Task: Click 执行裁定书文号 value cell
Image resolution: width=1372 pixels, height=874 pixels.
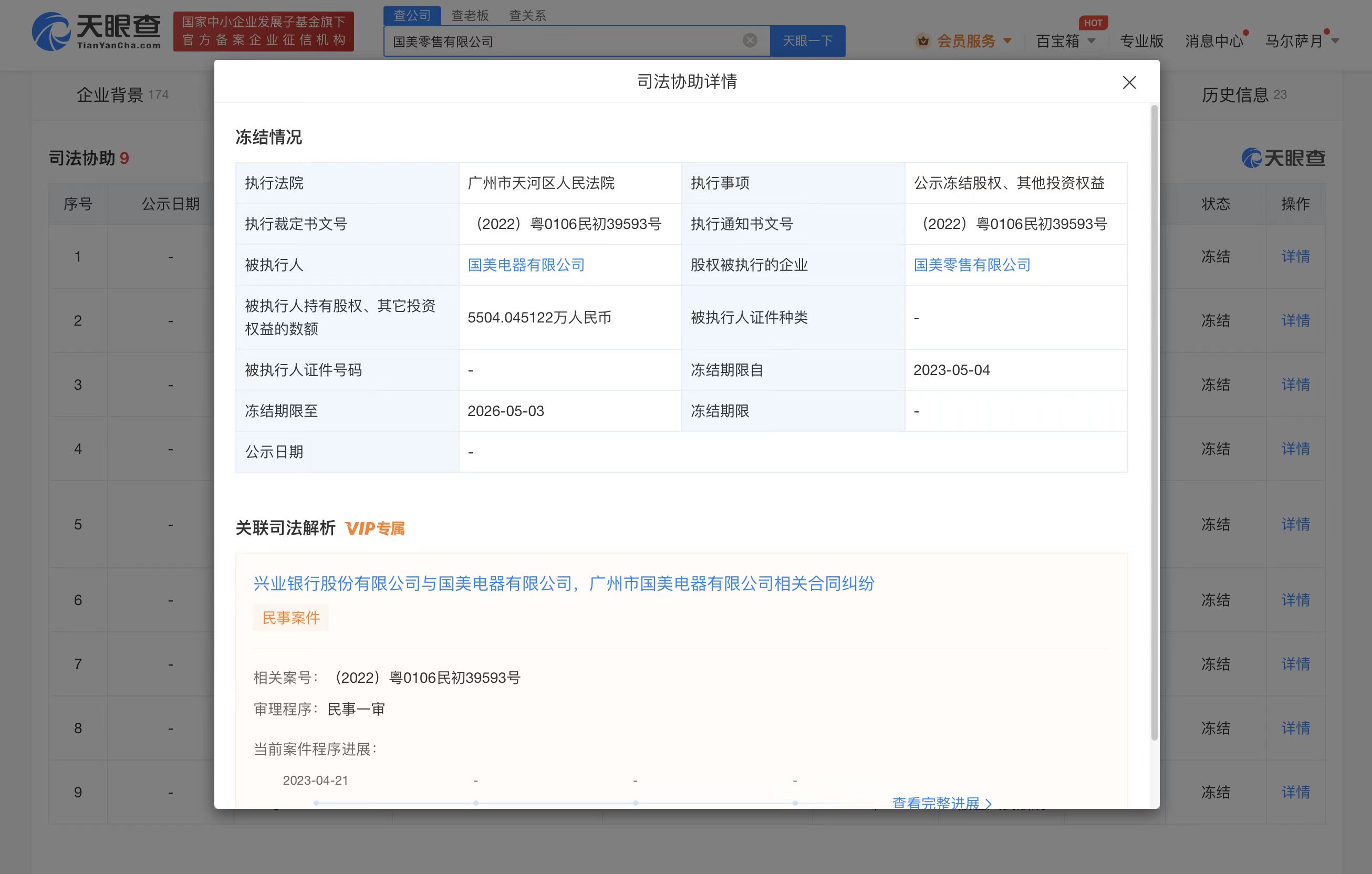Action: (x=570, y=224)
